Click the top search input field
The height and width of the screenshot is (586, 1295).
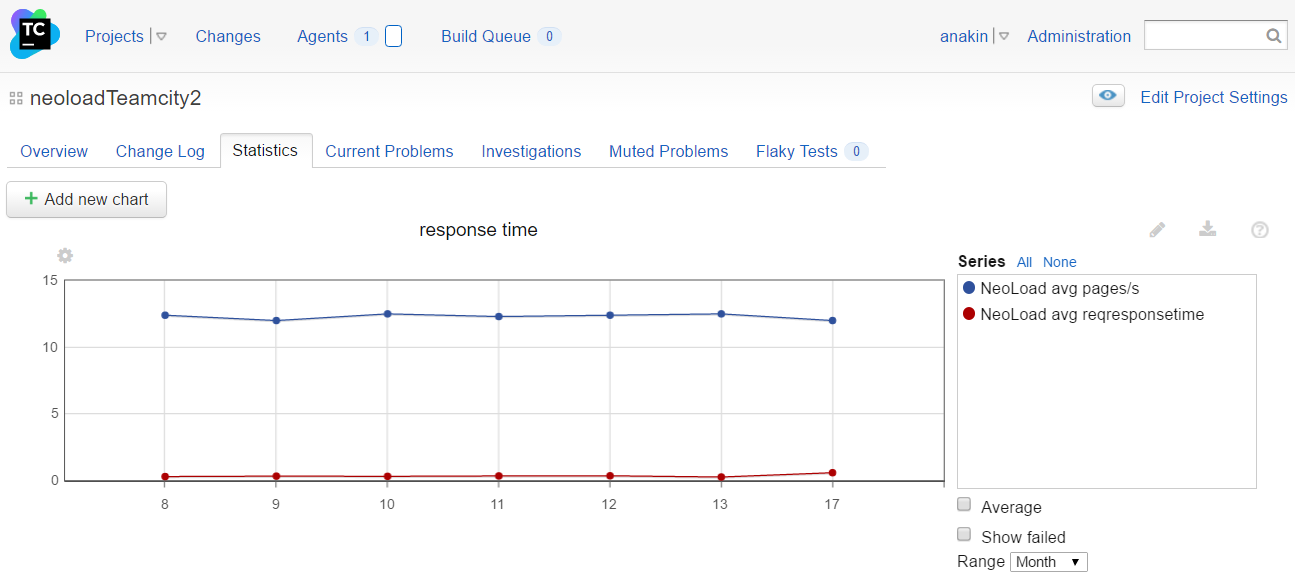click(x=1203, y=36)
